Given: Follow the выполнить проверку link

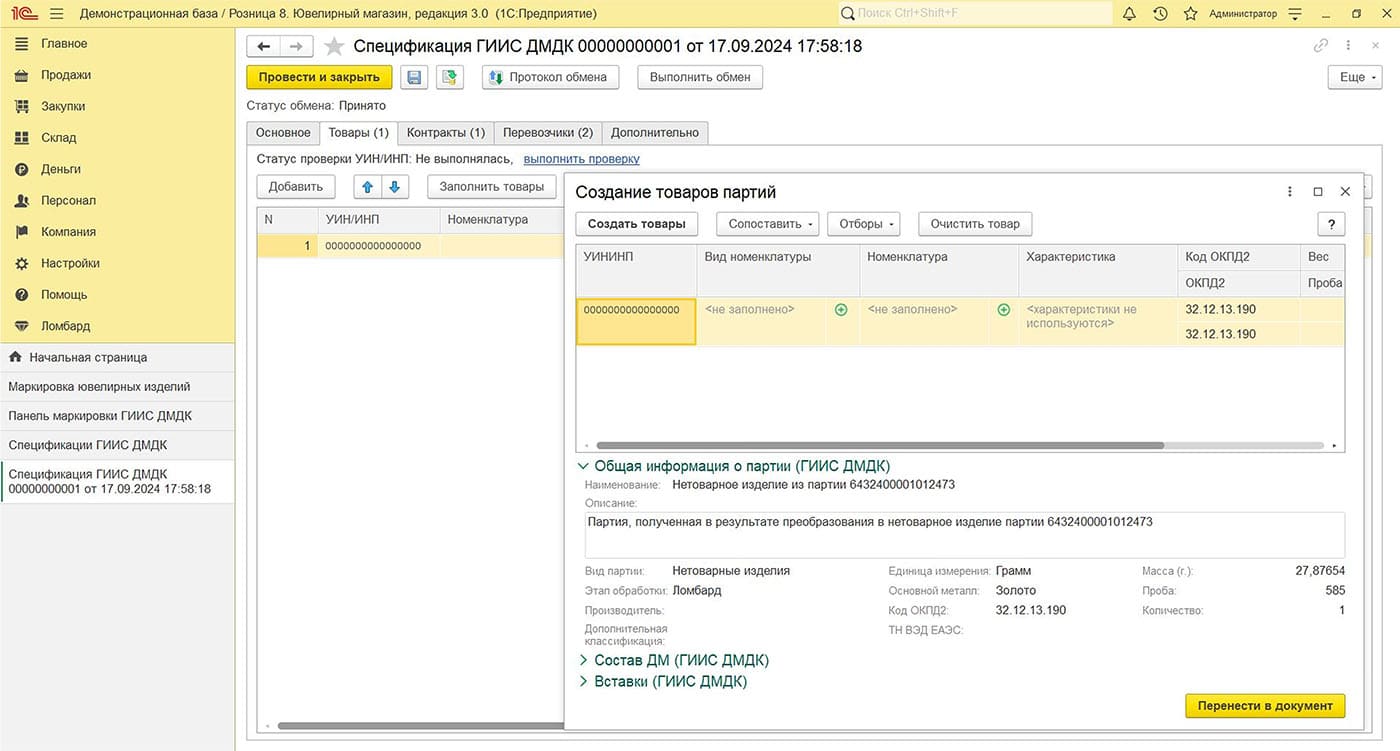Looking at the screenshot, I should coord(582,159).
